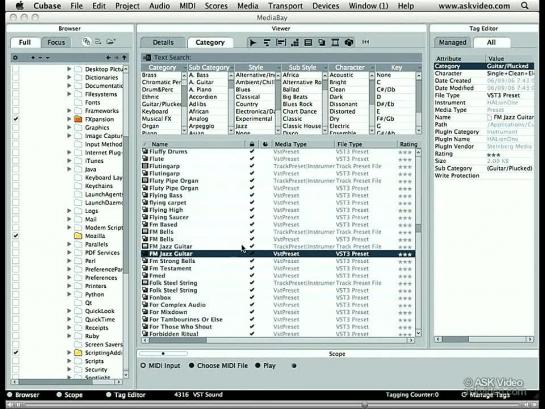
Task: Click the icon left of Text Search label
Action: 147,57
